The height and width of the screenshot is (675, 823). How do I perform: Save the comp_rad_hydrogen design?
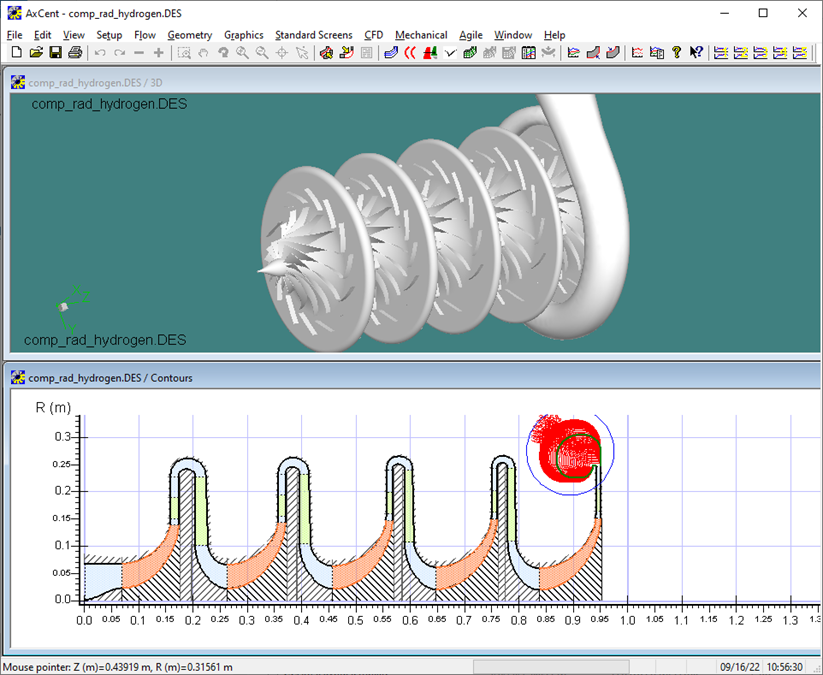54,52
